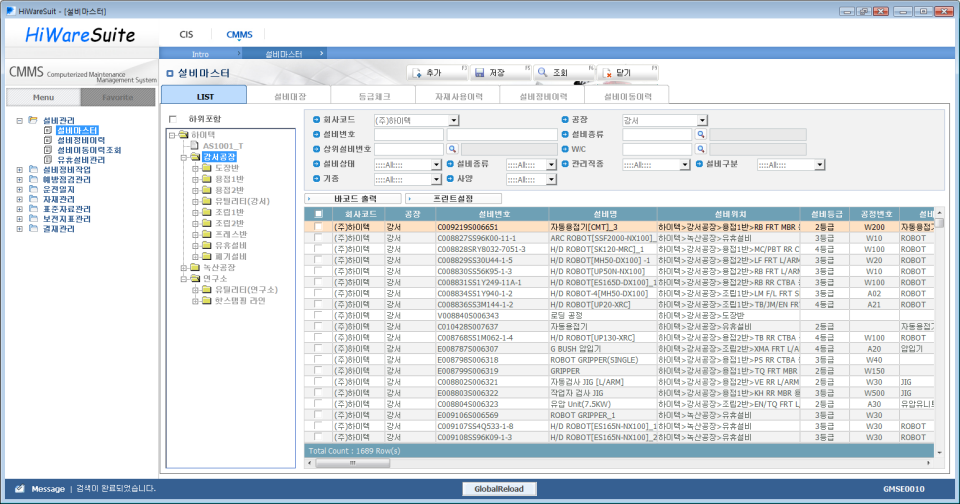Click the horizontal scrollbar thumb under the table
This screenshot has width=960, height=504.
[353, 463]
